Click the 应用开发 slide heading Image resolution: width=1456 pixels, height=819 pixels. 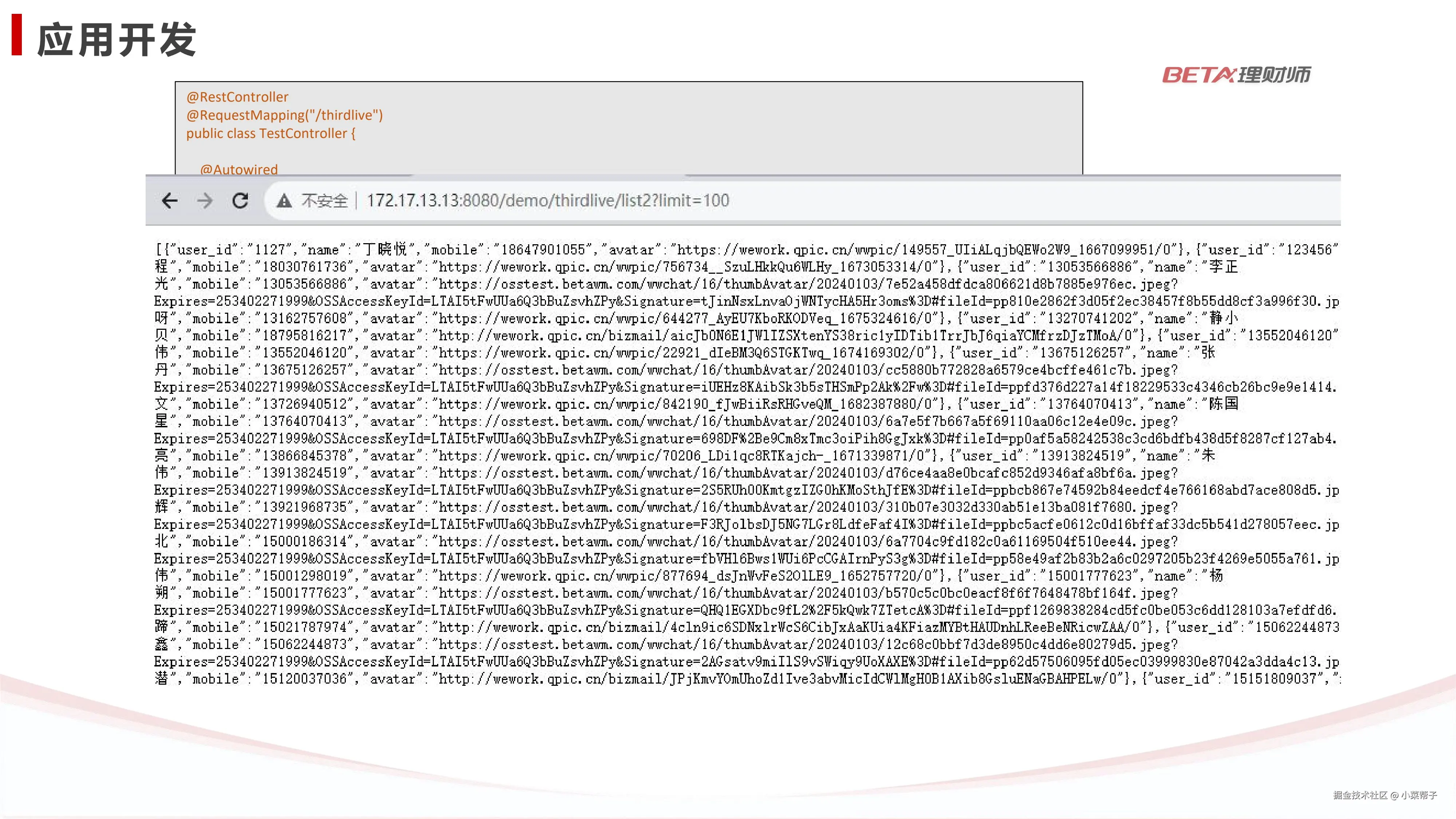(116, 40)
